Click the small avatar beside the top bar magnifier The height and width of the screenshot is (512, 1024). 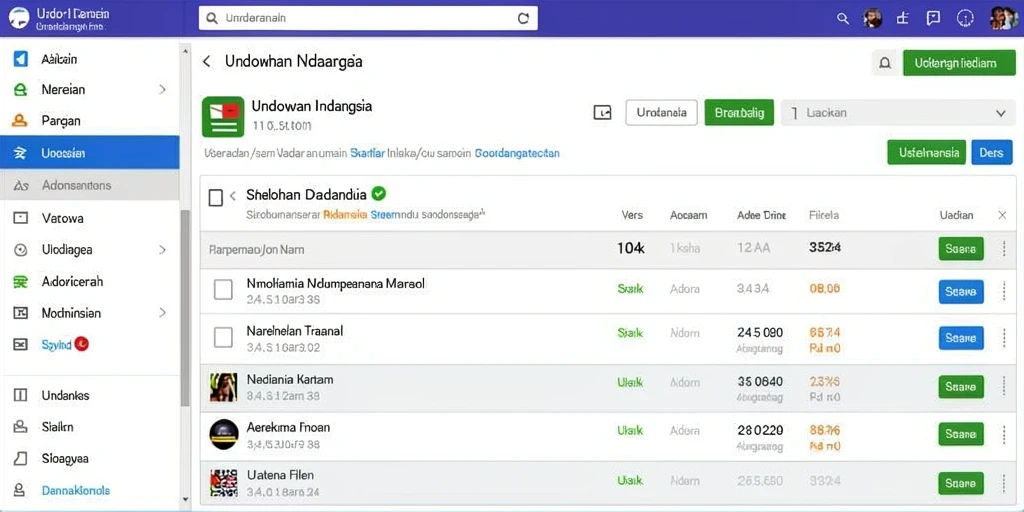pyautogui.click(x=873, y=18)
